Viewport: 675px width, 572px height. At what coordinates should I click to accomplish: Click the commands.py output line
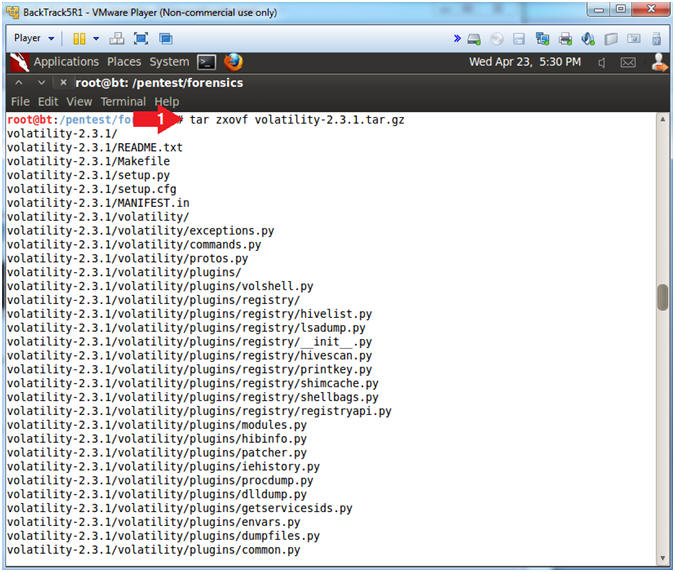(134, 244)
